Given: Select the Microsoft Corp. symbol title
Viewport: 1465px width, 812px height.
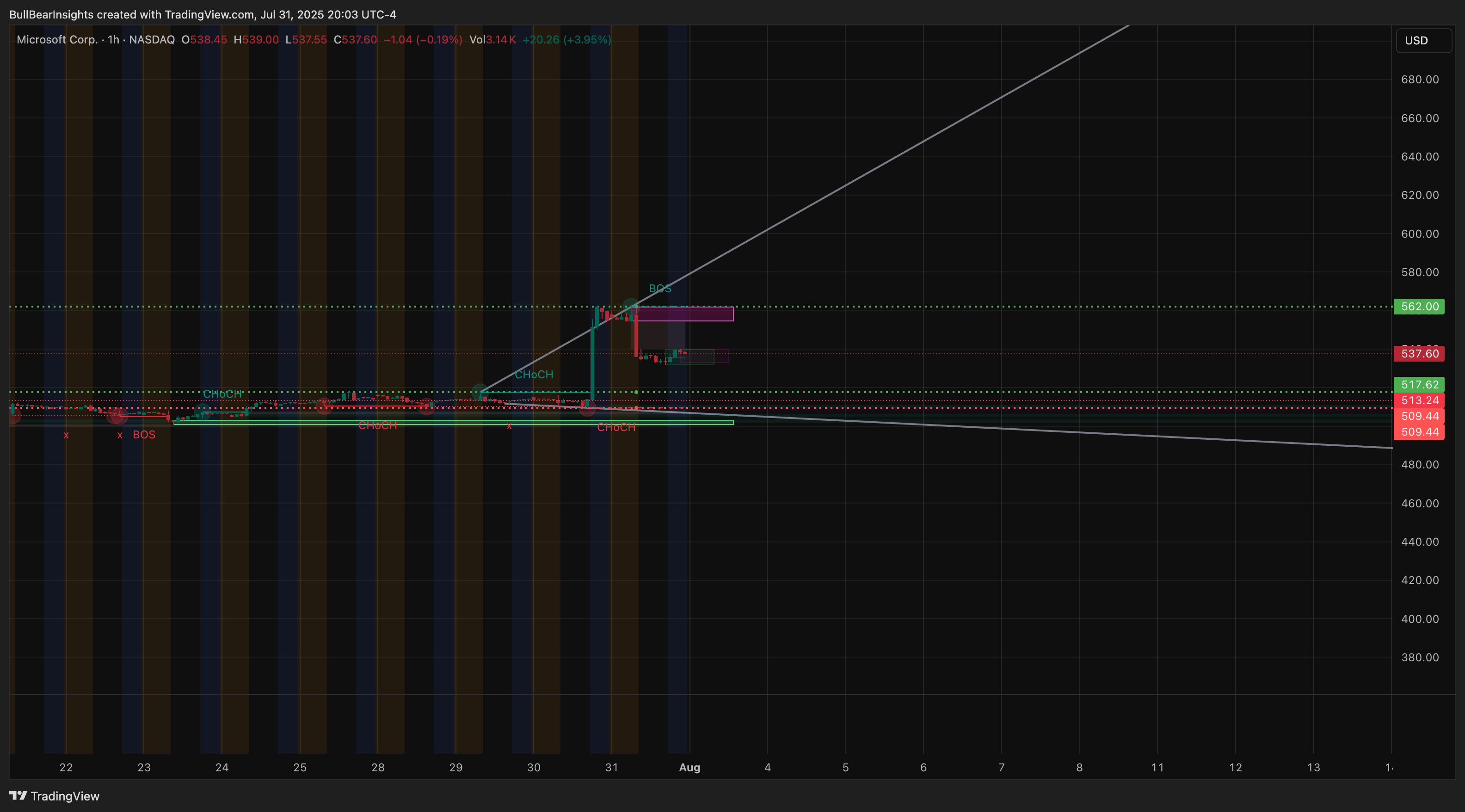Looking at the screenshot, I should 57,39.
